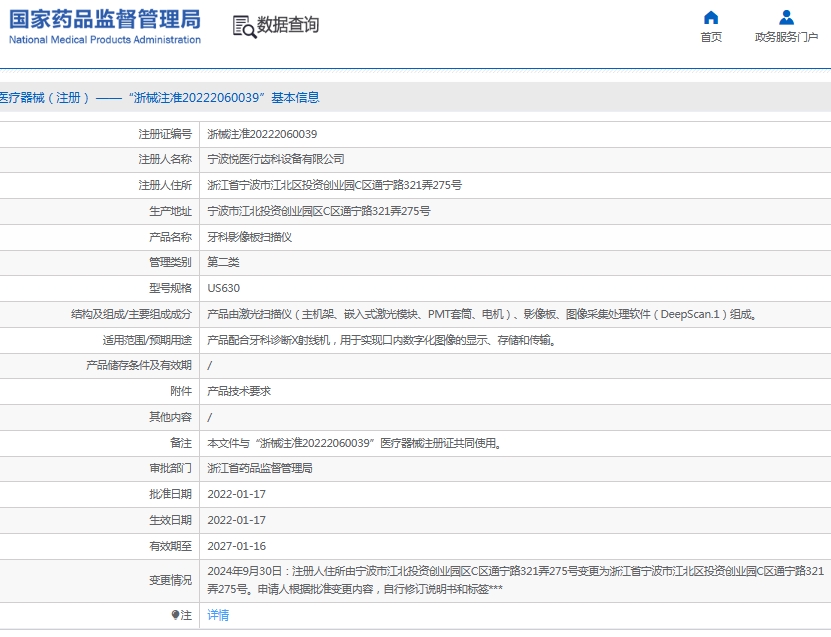Click the 型号规格 row label
The image size is (831, 637).
coord(170,288)
